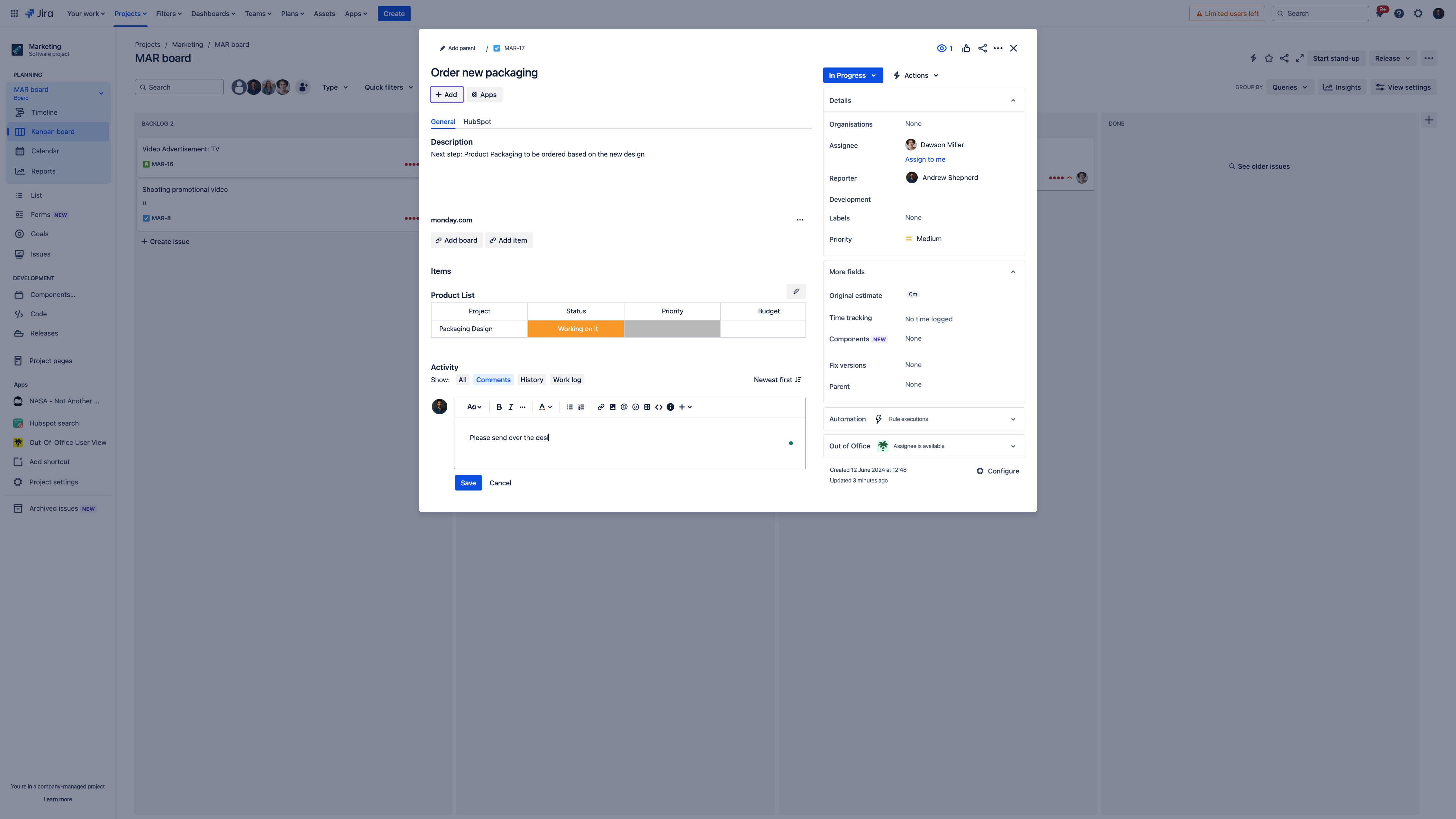Open the Dashboards menu

[x=213, y=14]
